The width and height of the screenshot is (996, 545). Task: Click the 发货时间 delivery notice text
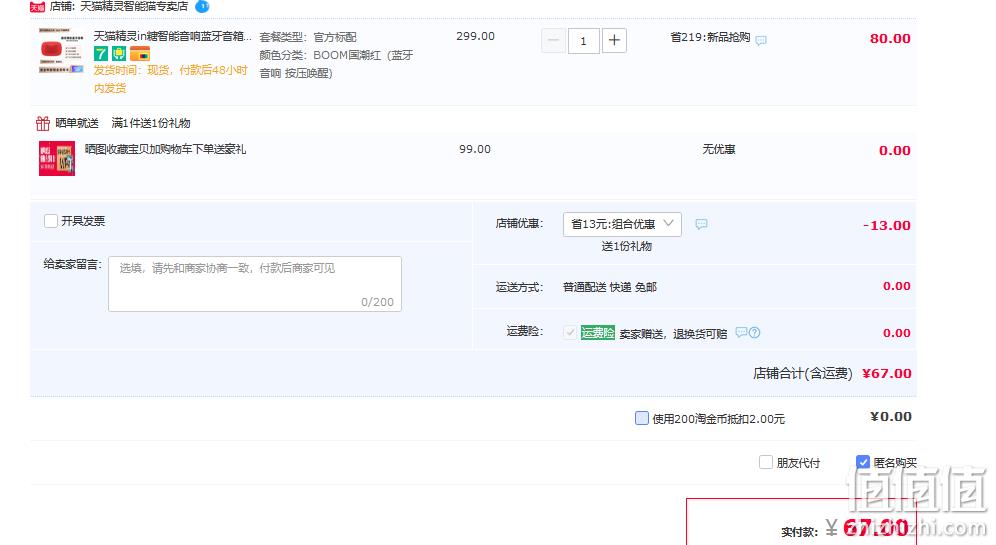[170, 79]
